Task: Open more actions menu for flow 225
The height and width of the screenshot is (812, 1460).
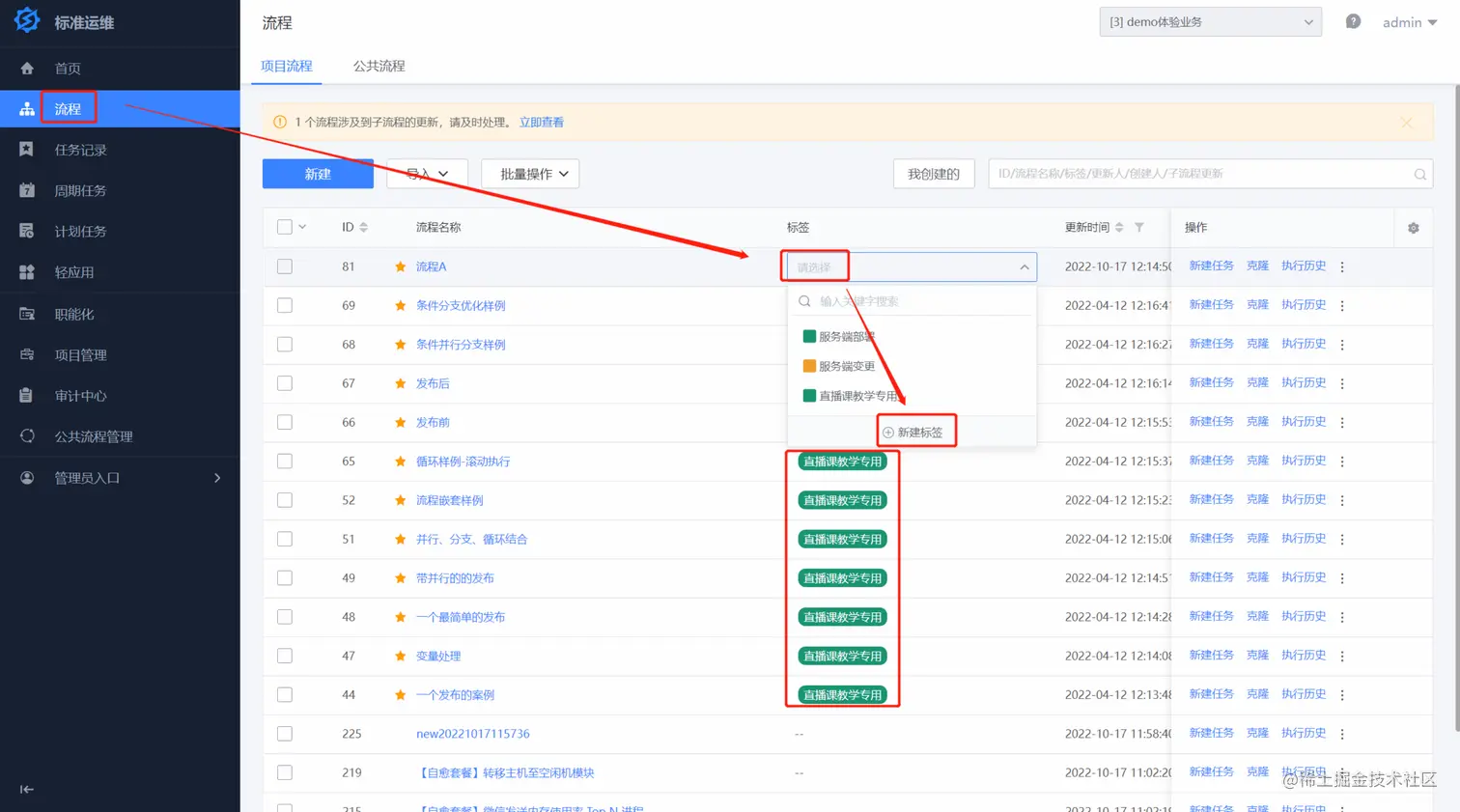Action: click(x=1342, y=734)
